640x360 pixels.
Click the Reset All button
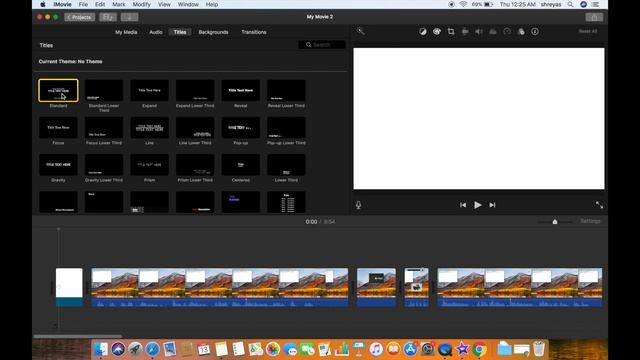[588, 31]
